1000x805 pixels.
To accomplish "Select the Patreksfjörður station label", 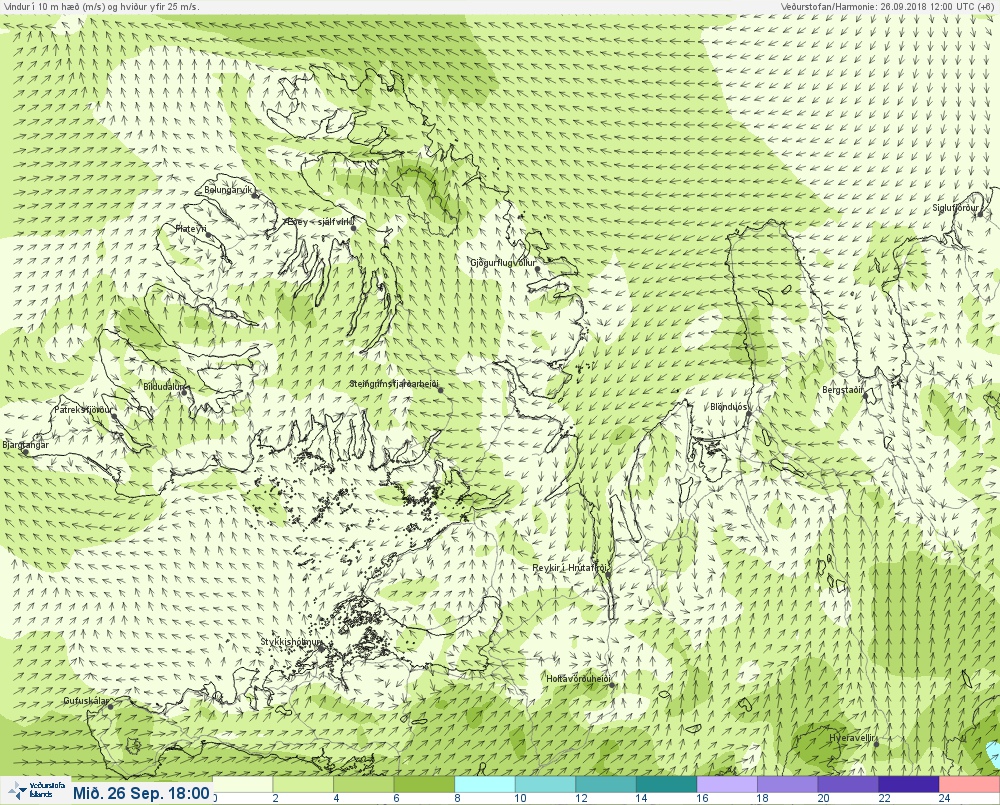I will pyautogui.click(x=83, y=410).
